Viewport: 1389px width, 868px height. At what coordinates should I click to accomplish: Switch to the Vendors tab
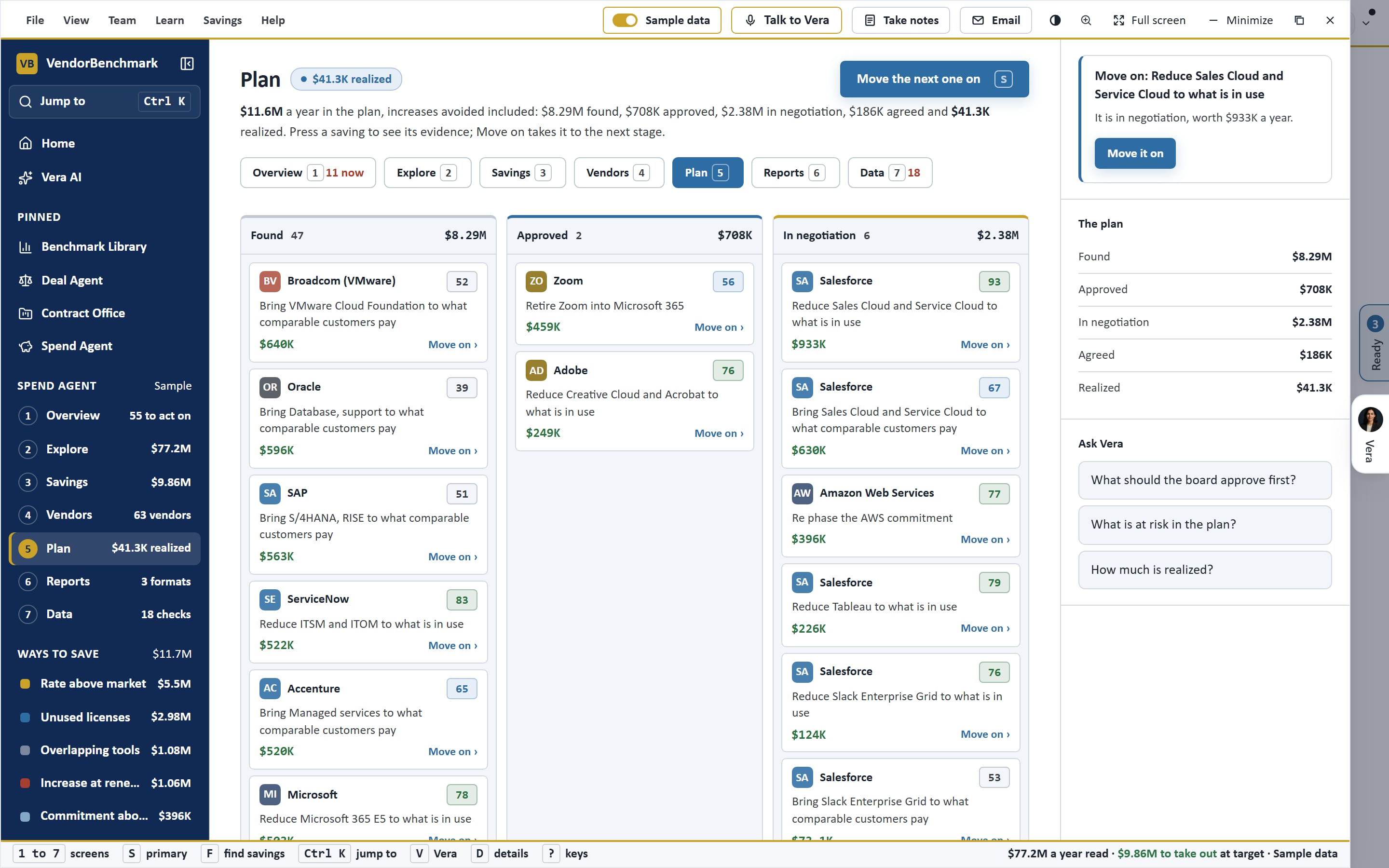click(x=619, y=173)
